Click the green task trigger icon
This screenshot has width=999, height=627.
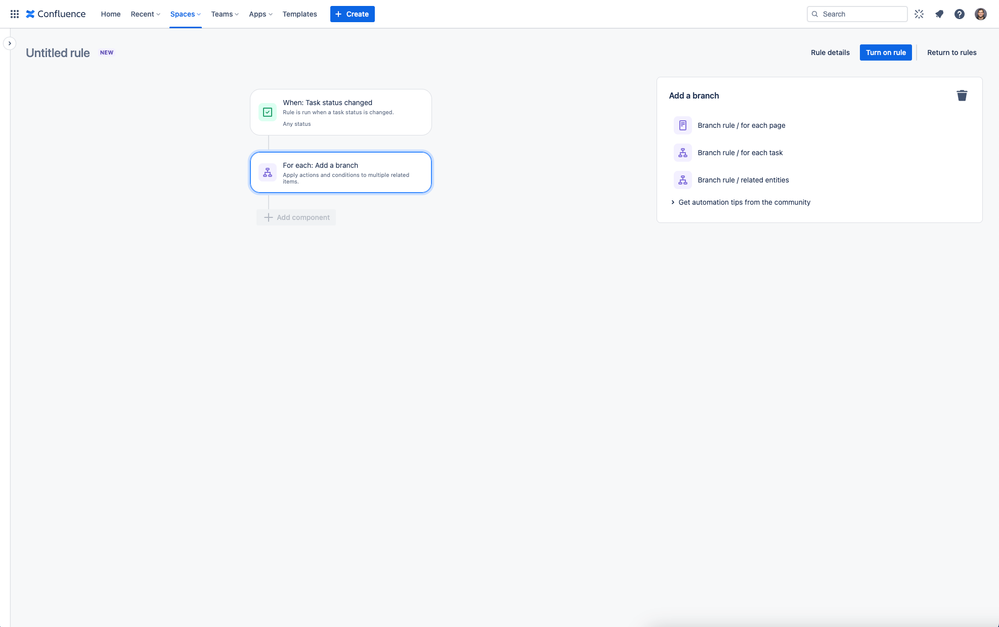[x=268, y=112]
